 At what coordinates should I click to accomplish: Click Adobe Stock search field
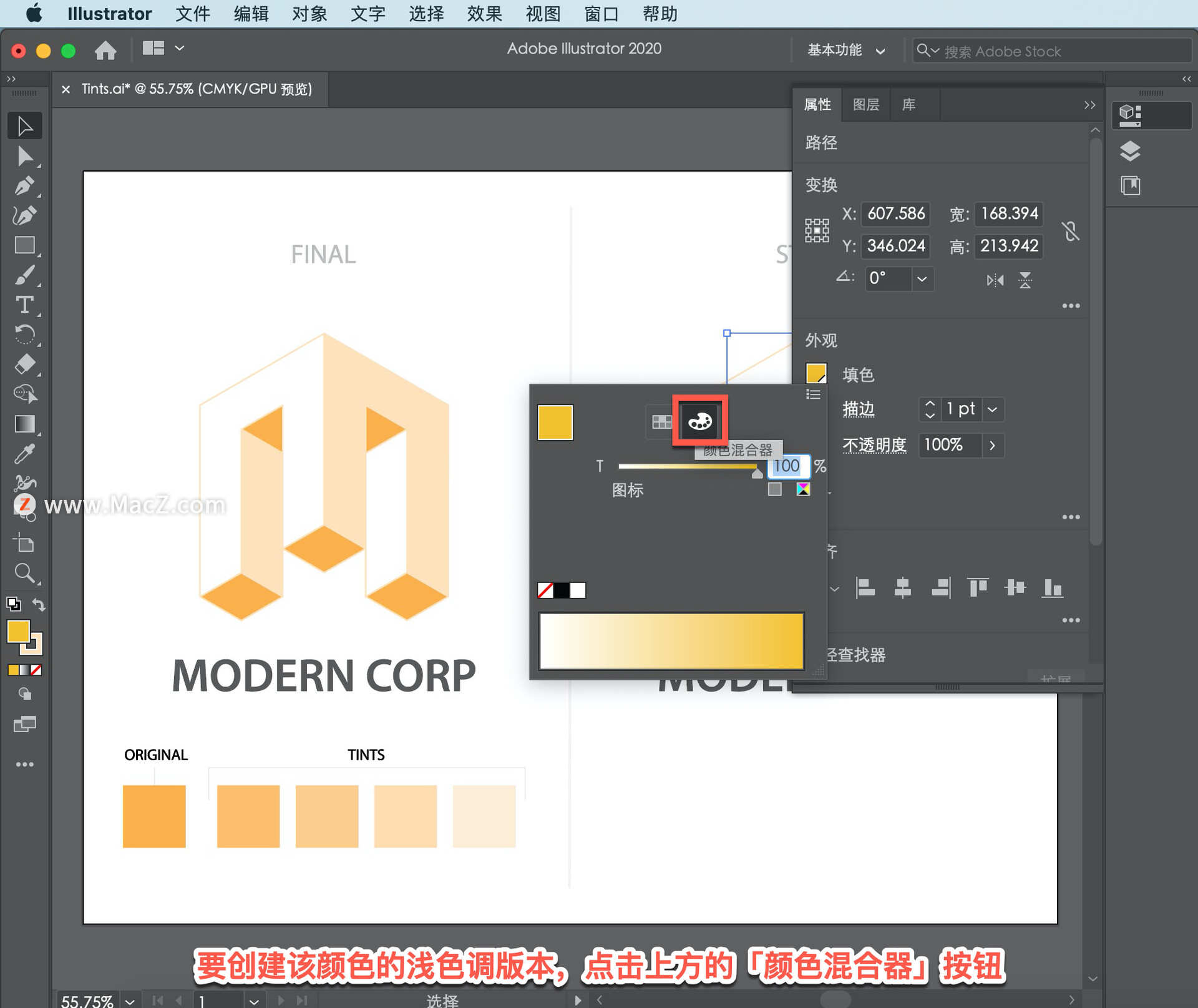click(x=1051, y=51)
